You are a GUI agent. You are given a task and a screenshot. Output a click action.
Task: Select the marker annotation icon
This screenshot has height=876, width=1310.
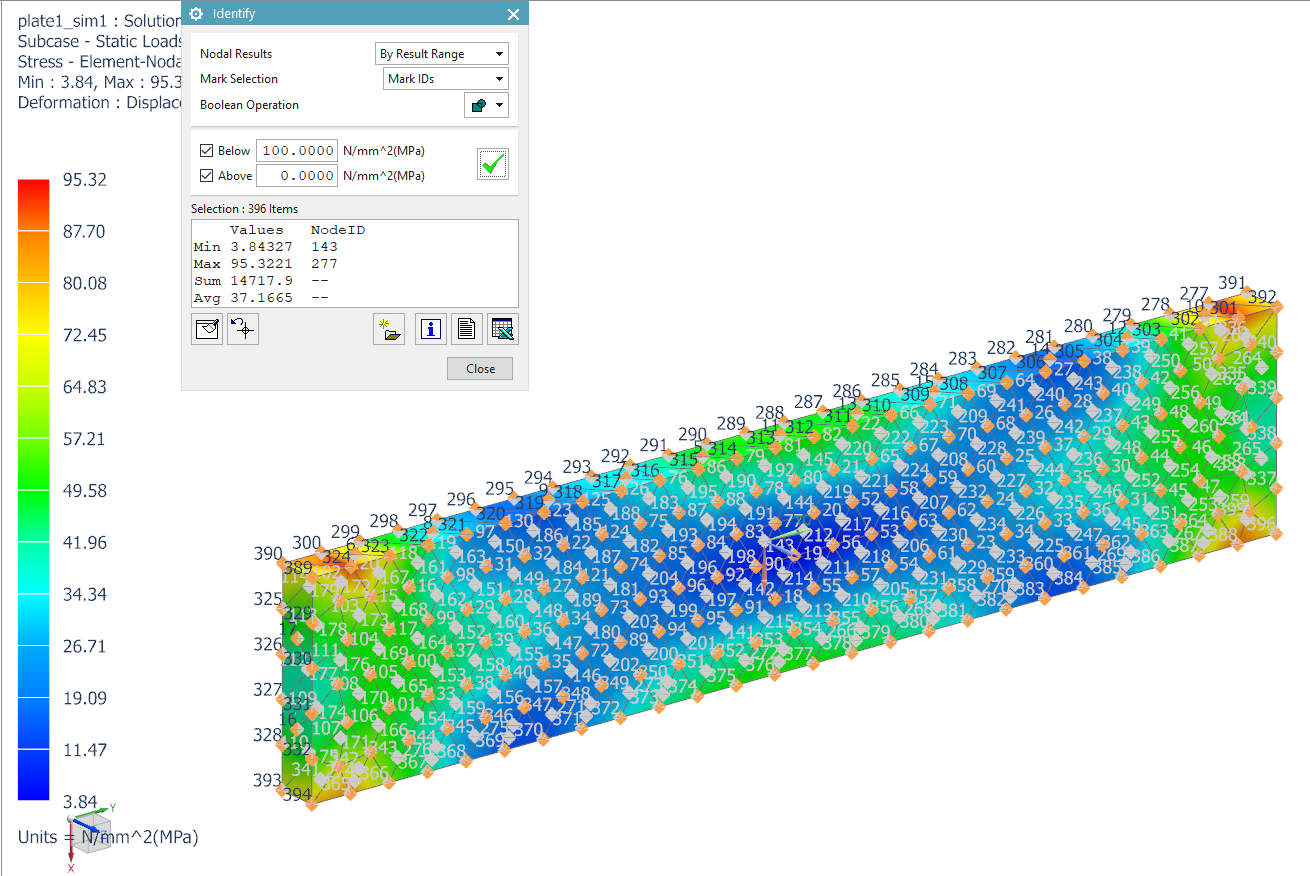(x=206, y=328)
